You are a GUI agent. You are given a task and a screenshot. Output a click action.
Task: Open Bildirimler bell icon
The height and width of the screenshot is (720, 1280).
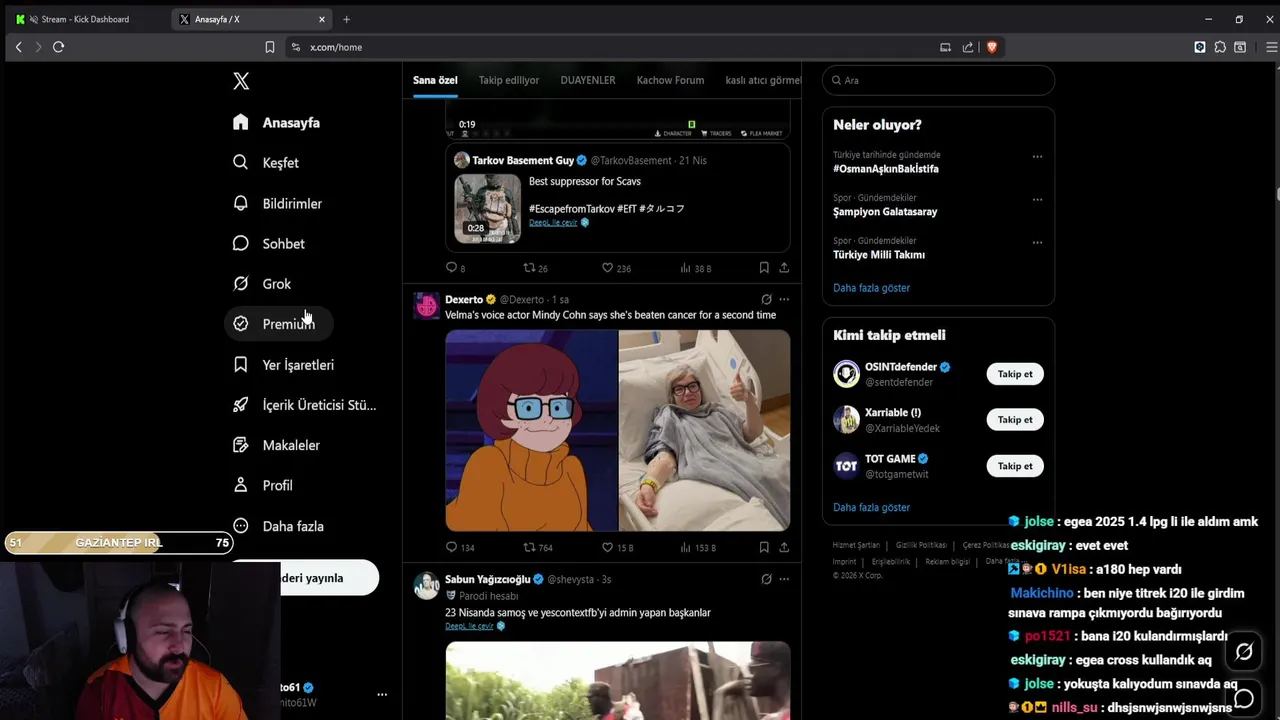(x=241, y=203)
